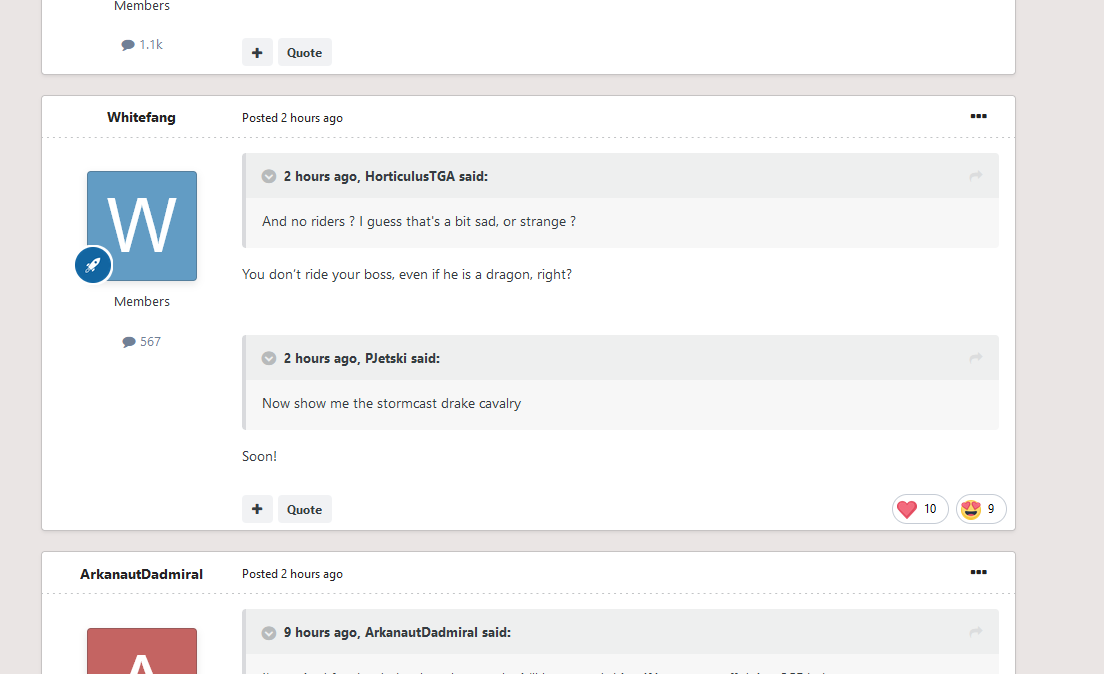The height and width of the screenshot is (674, 1104).
Task: Collapse the ArkanautDadmiral quote block
Action: [x=269, y=633]
